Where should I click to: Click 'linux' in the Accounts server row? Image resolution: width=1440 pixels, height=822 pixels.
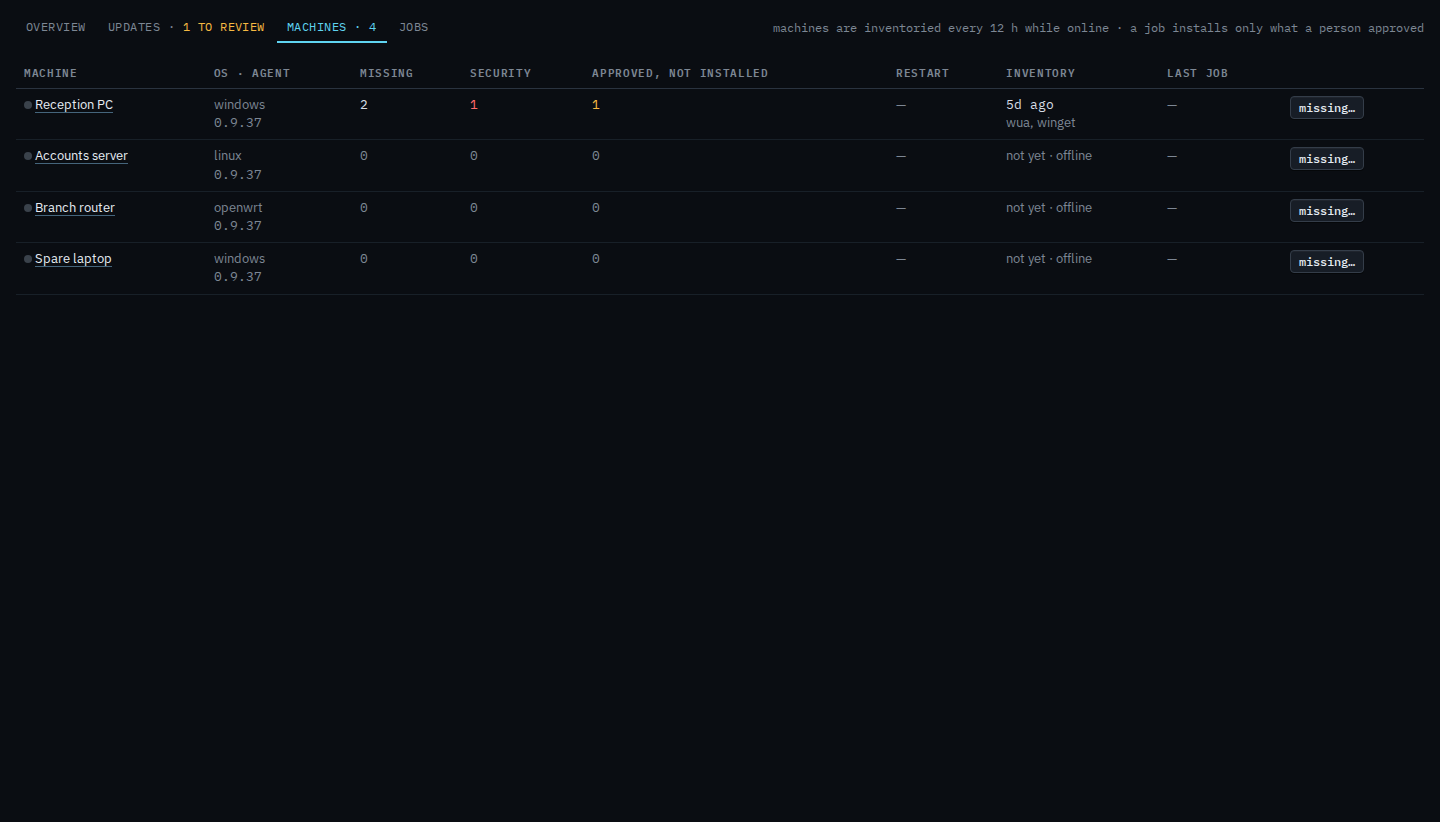point(228,156)
